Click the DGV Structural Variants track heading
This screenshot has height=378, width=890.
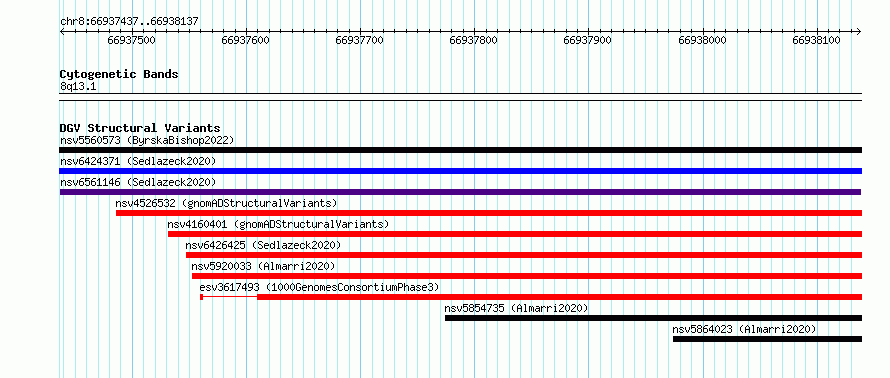[x=140, y=128]
